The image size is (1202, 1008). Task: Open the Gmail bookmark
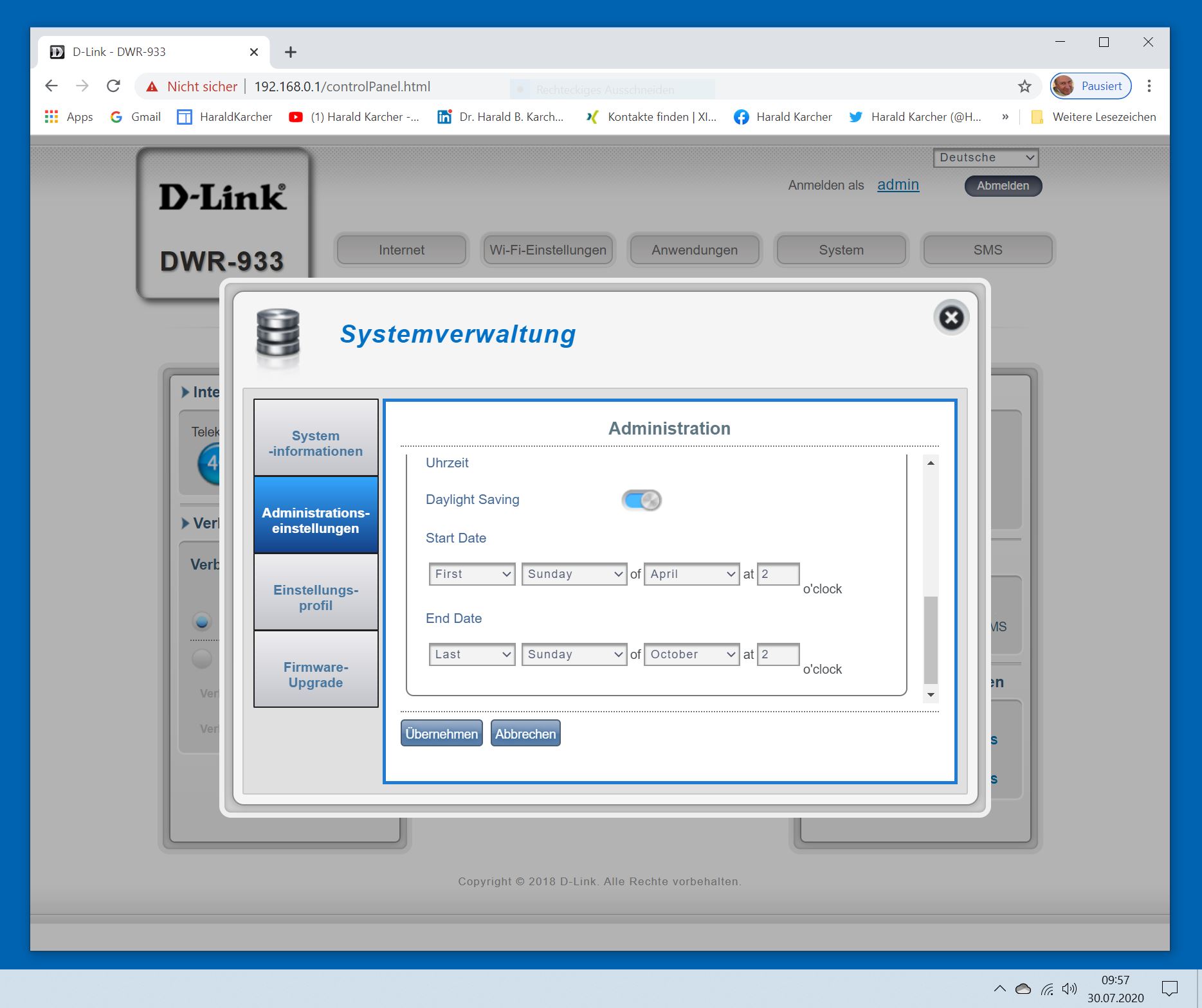point(136,117)
